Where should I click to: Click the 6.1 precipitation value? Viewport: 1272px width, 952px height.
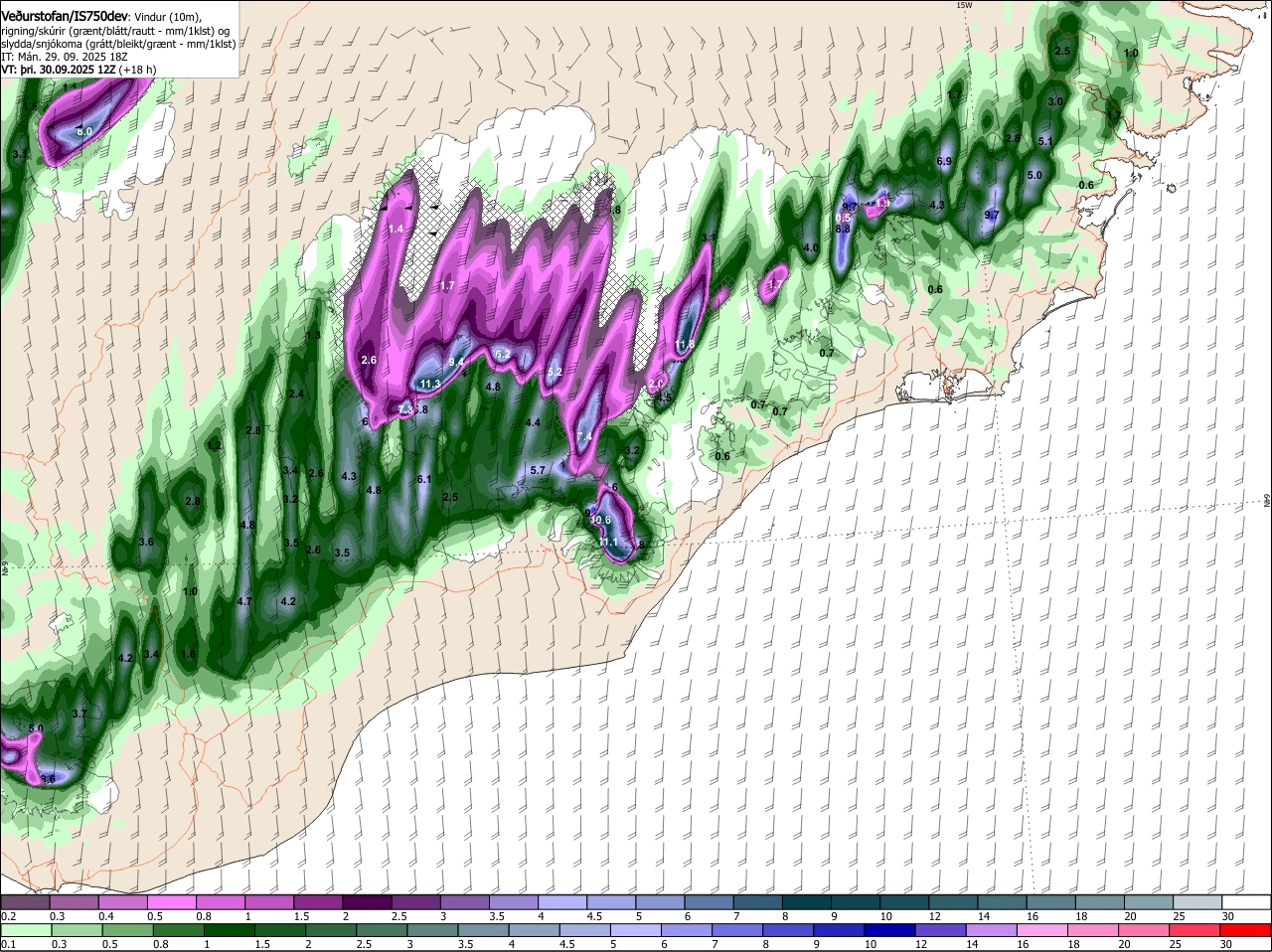tap(424, 479)
